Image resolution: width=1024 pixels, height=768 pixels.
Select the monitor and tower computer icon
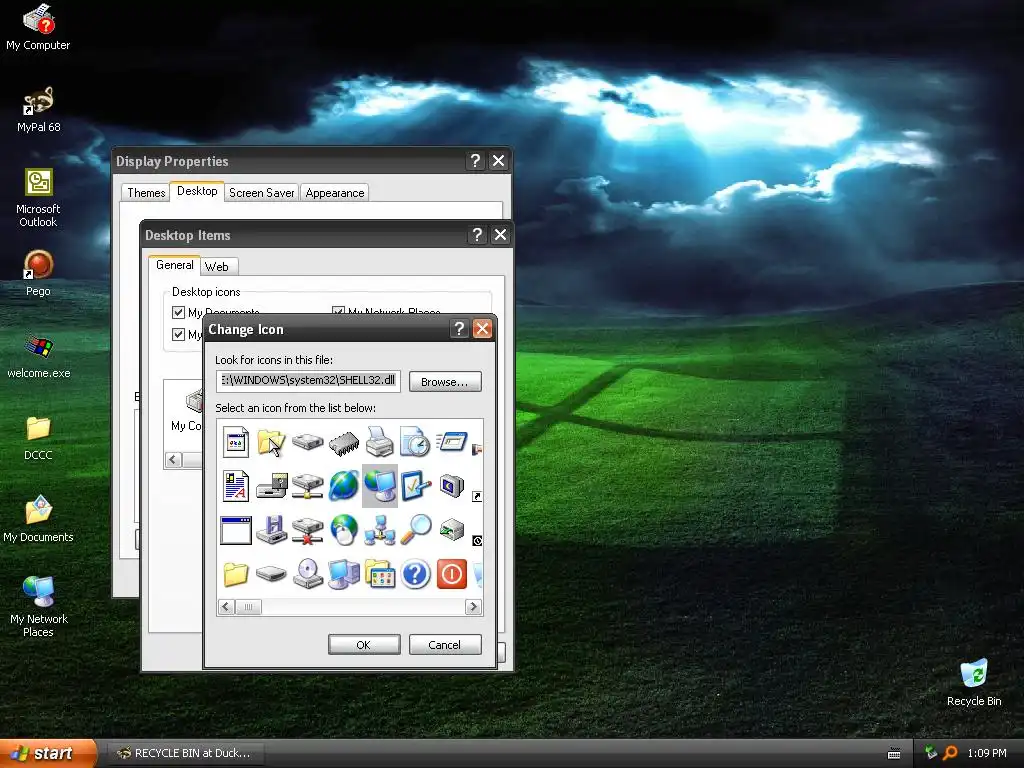[x=344, y=574]
